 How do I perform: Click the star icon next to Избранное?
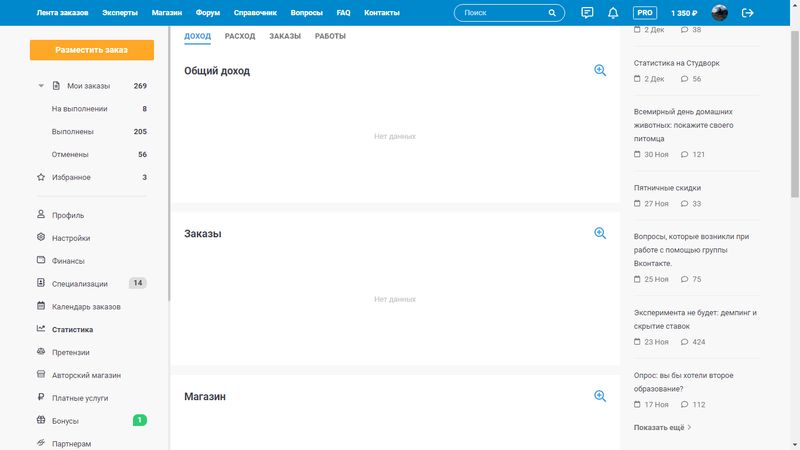[41, 177]
